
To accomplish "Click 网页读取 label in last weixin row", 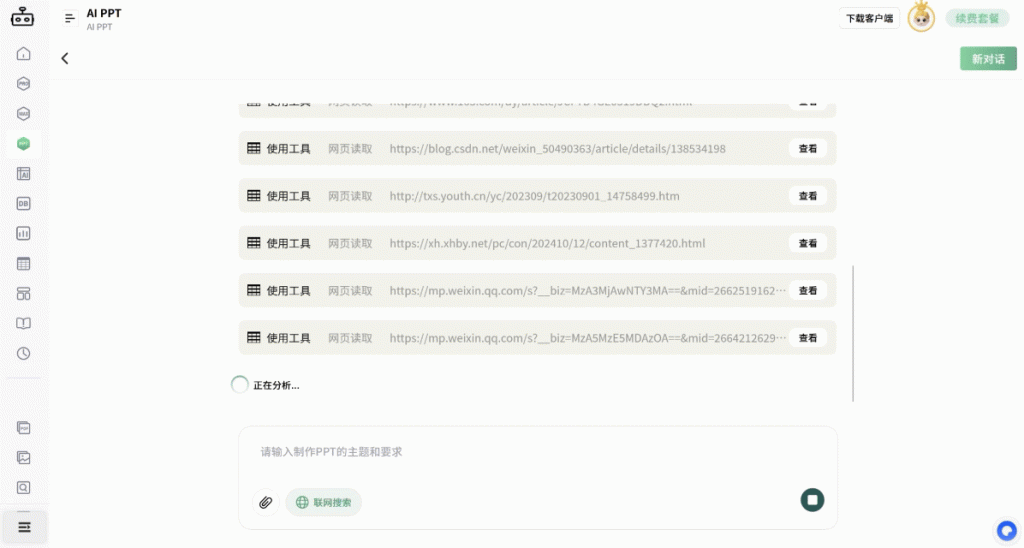I will (350, 338).
